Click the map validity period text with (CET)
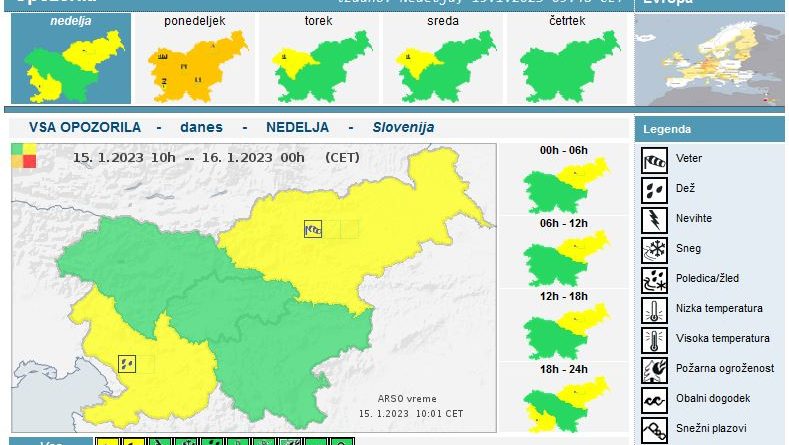Viewport: 789px width, 445px height. tap(216, 158)
